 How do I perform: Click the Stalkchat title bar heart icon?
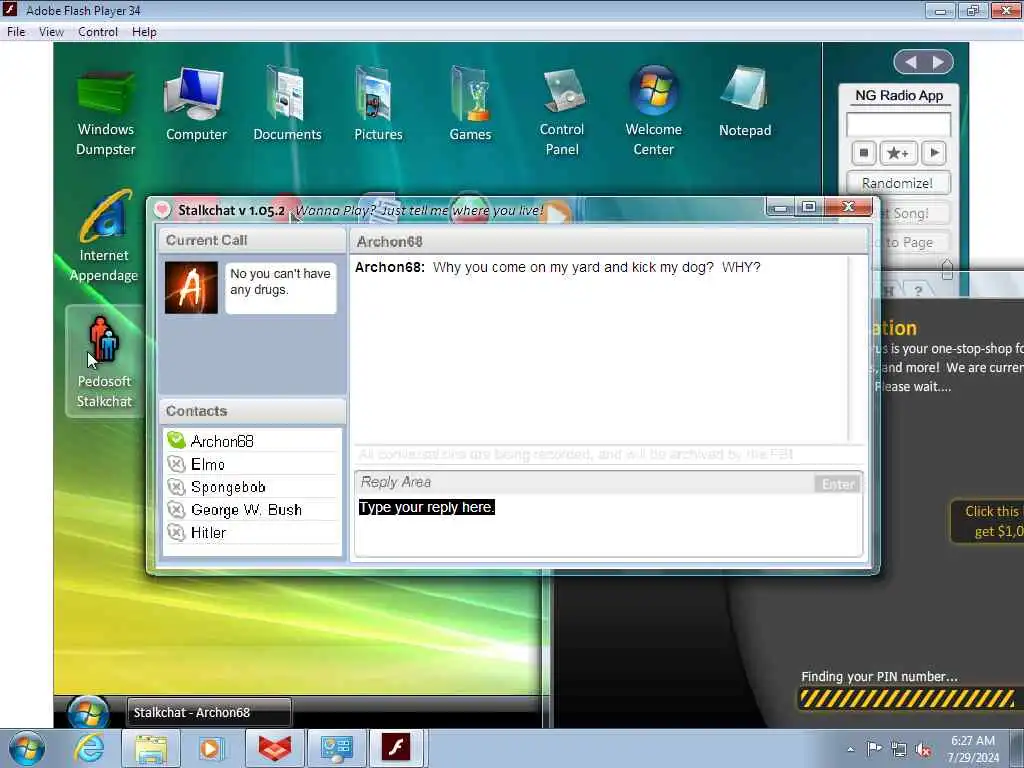[163, 210]
